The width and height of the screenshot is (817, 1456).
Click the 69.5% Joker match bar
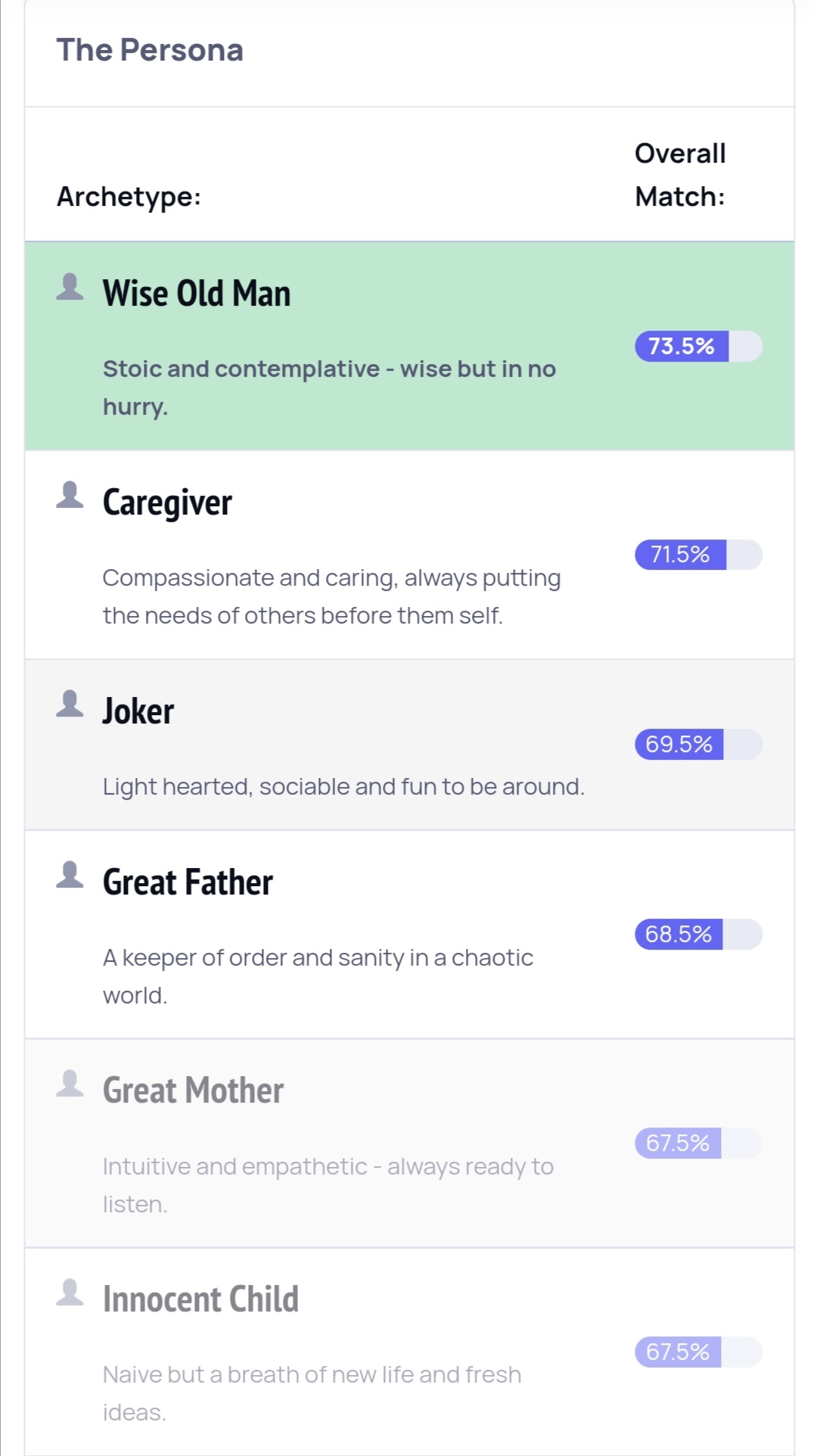(698, 745)
